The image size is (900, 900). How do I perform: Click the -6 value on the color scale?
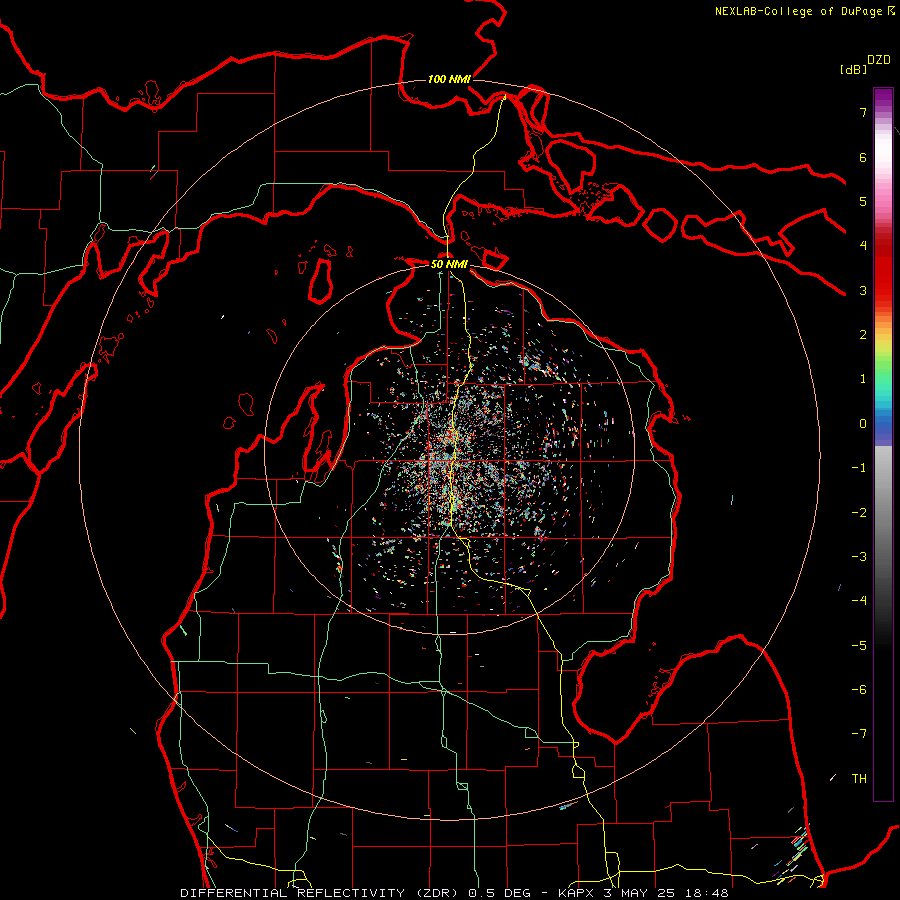tap(859, 690)
